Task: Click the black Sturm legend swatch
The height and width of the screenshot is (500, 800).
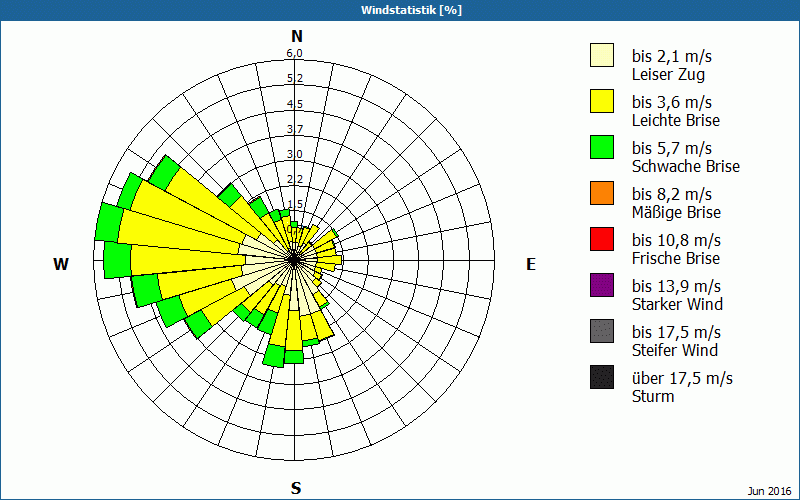Action: click(602, 377)
